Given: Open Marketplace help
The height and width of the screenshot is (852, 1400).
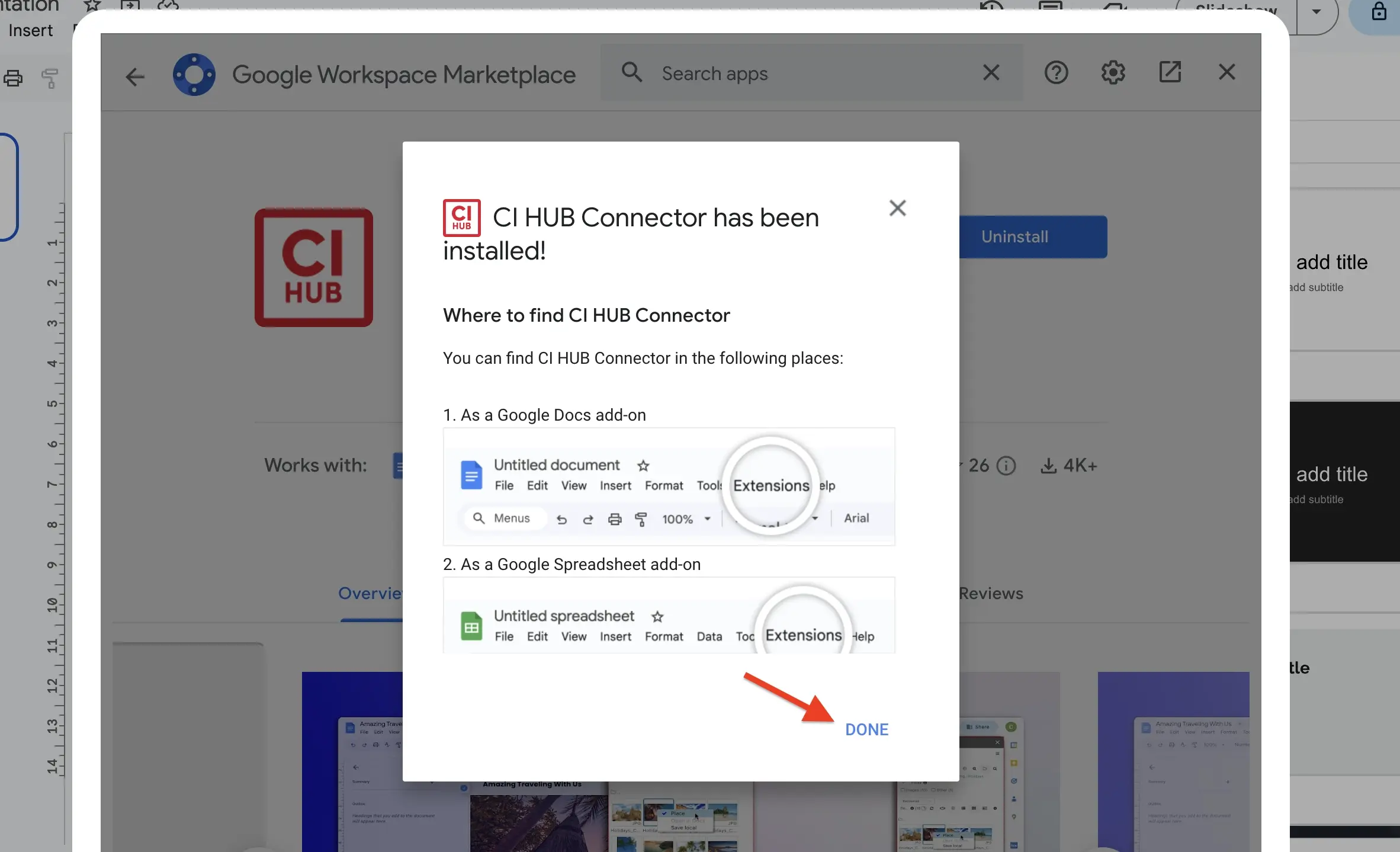Looking at the screenshot, I should click(1055, 73).
